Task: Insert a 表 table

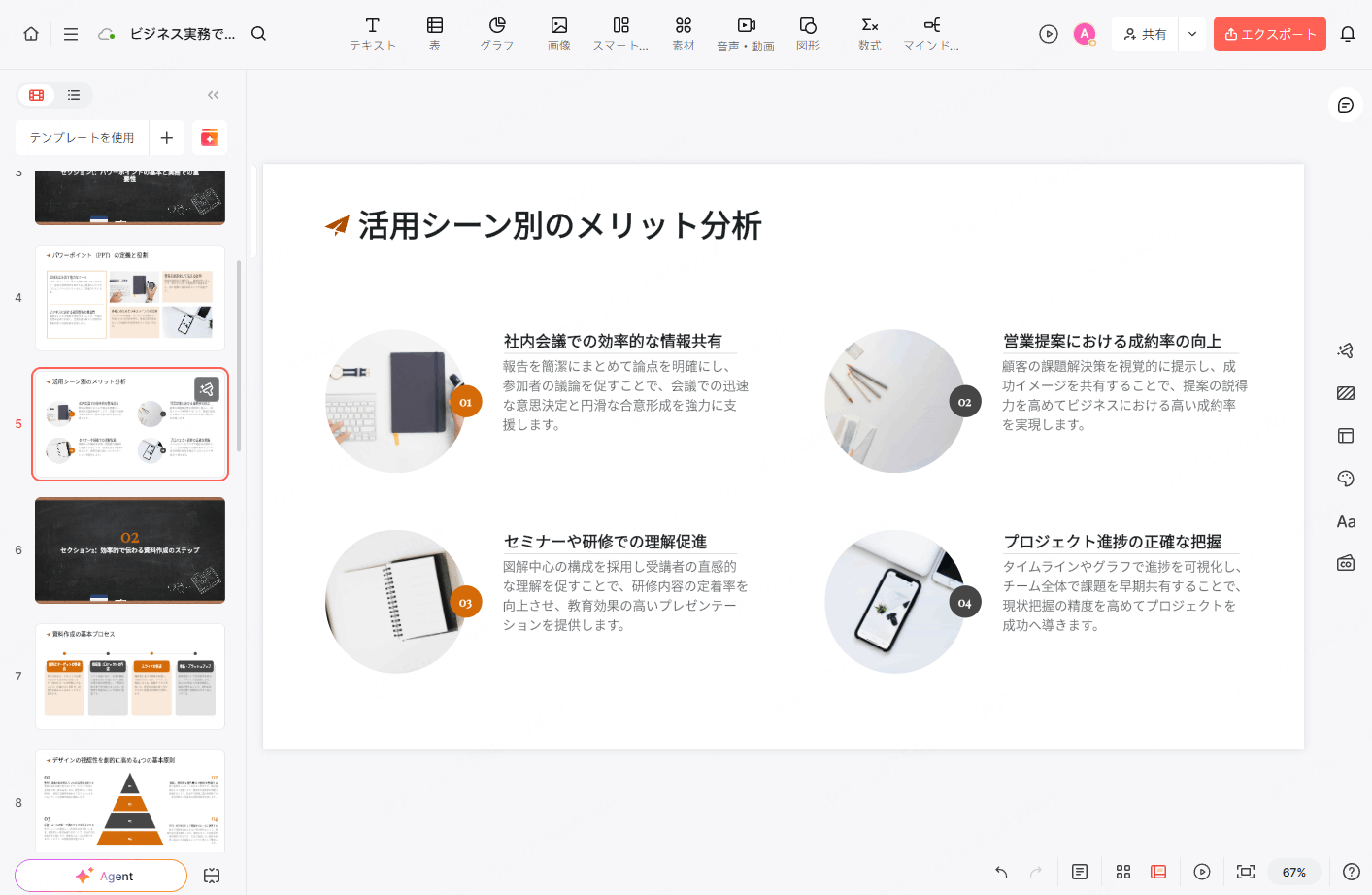Action: point(435,34)
